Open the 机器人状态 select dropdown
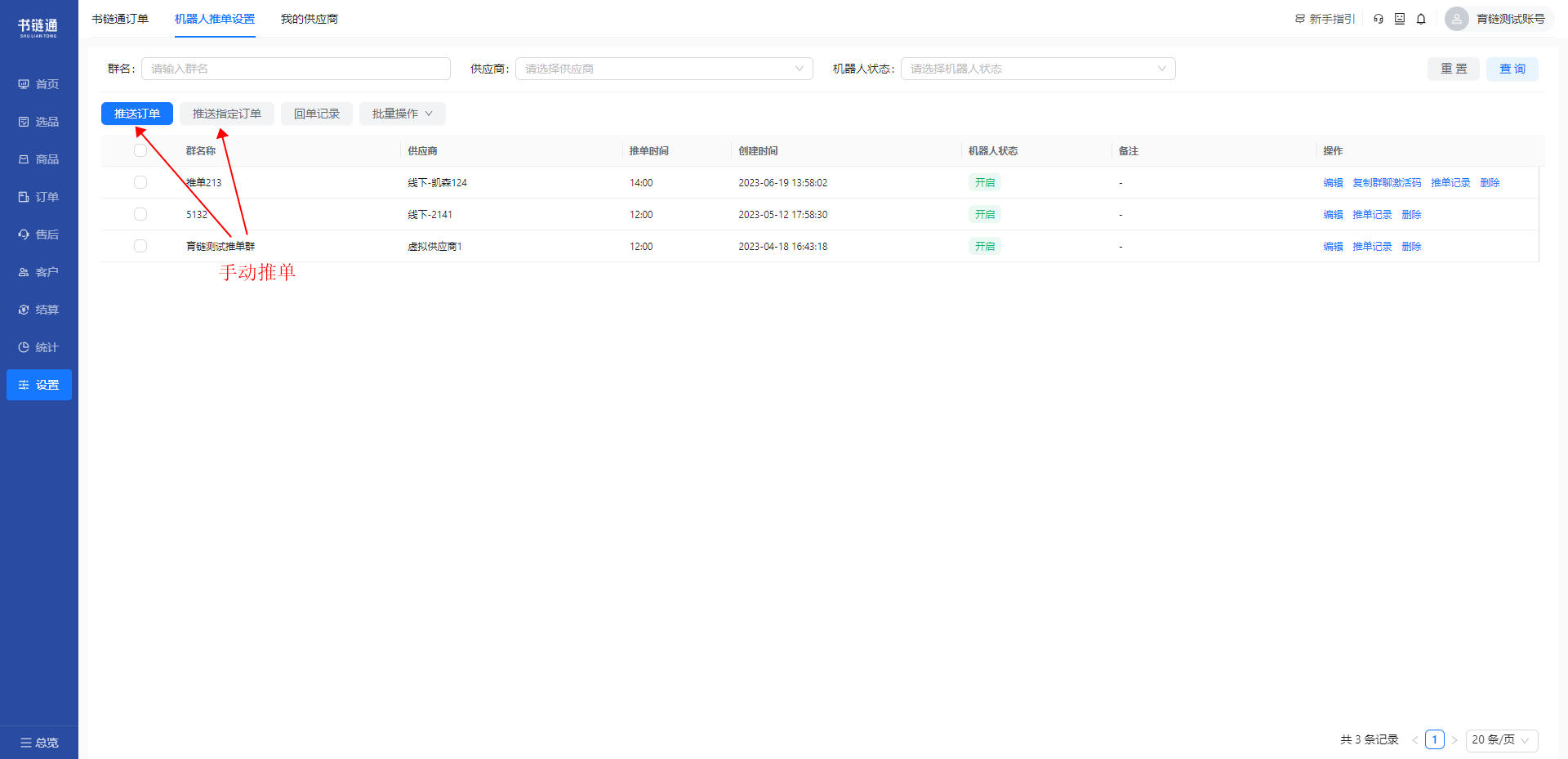Image resolution: width=1568 pixels, height=759 pixels. (x=1038, y=69)
